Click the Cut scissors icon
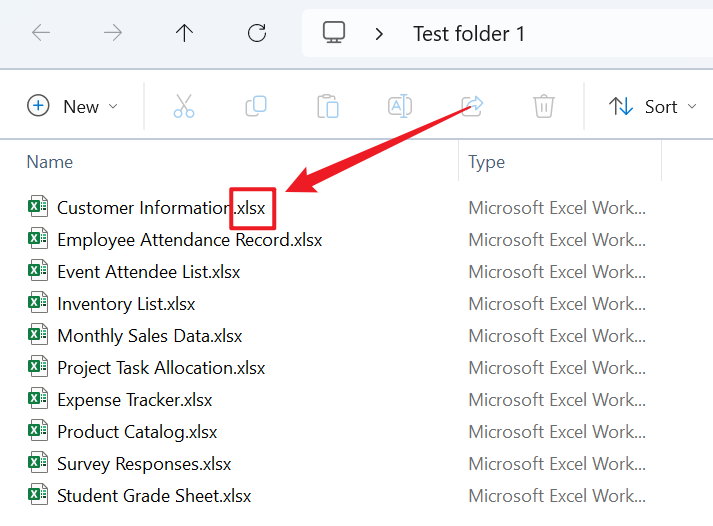Screen dimensions: 713x526 point(184,106)
